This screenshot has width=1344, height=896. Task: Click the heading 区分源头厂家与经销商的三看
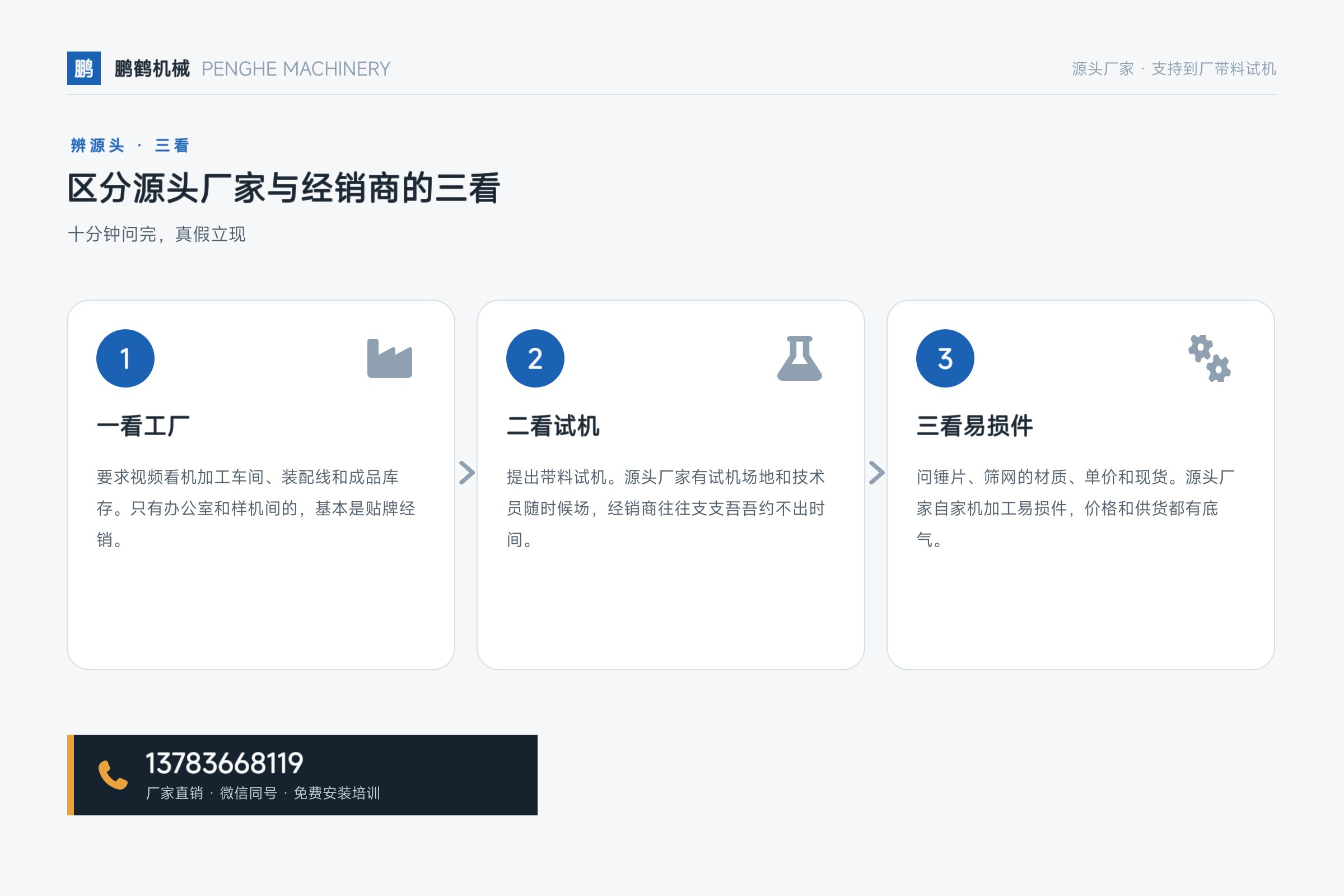[284, 188]
